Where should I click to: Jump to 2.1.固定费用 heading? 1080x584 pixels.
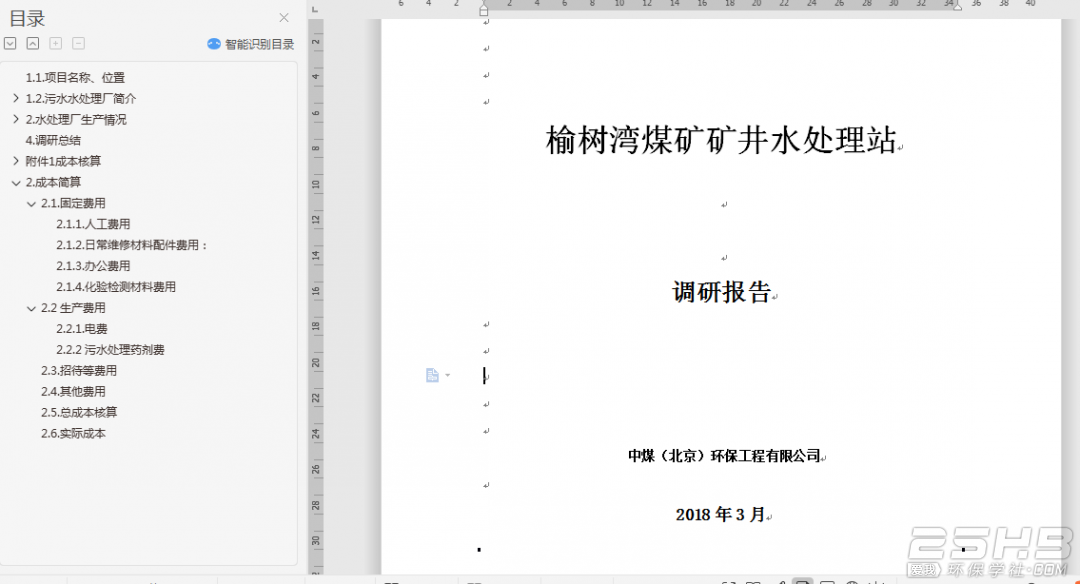(73, 203)
